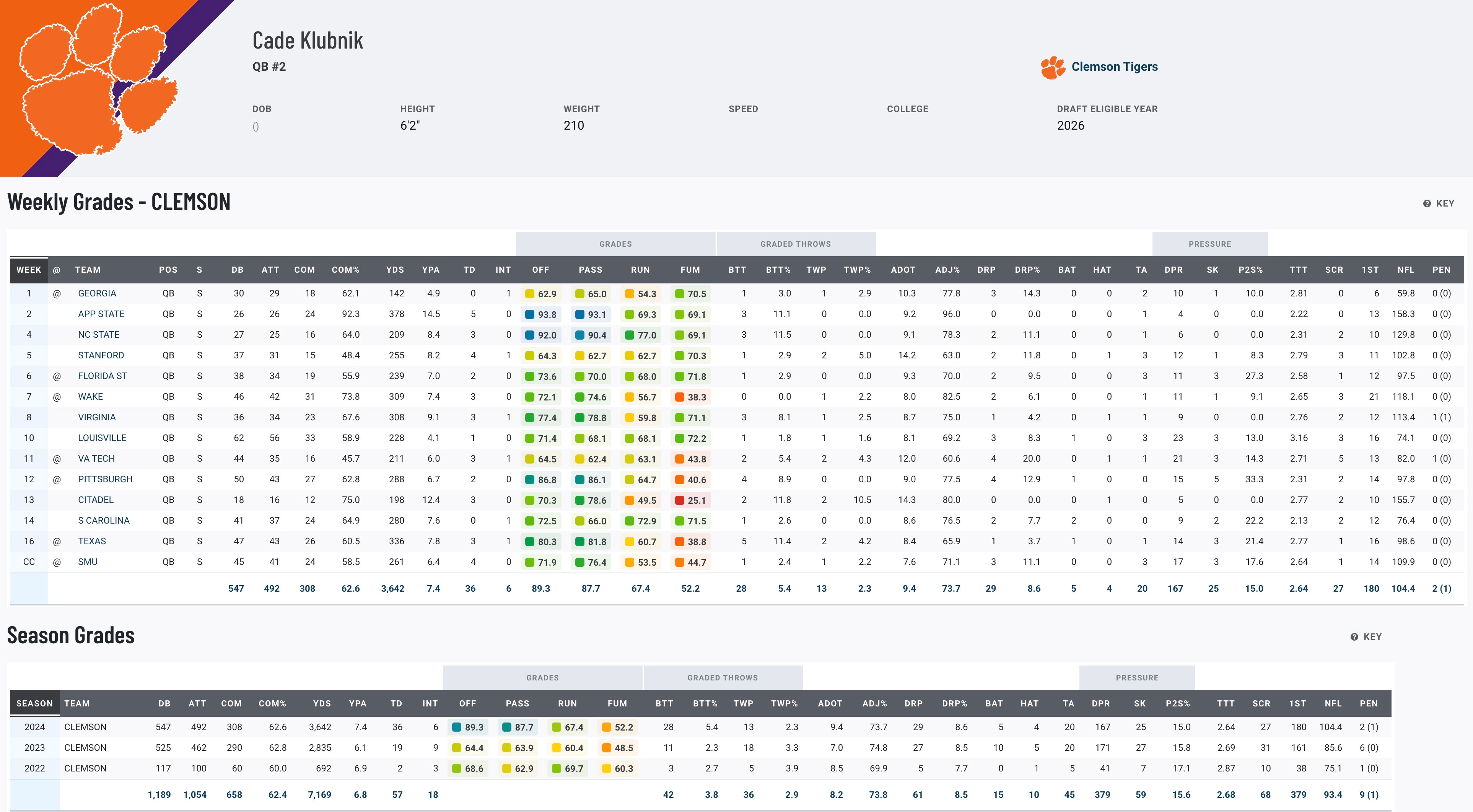Click the 38.3 FUM grade for Wake
The height and width of the screenshot is (812, 1473).
click(690, 397)
